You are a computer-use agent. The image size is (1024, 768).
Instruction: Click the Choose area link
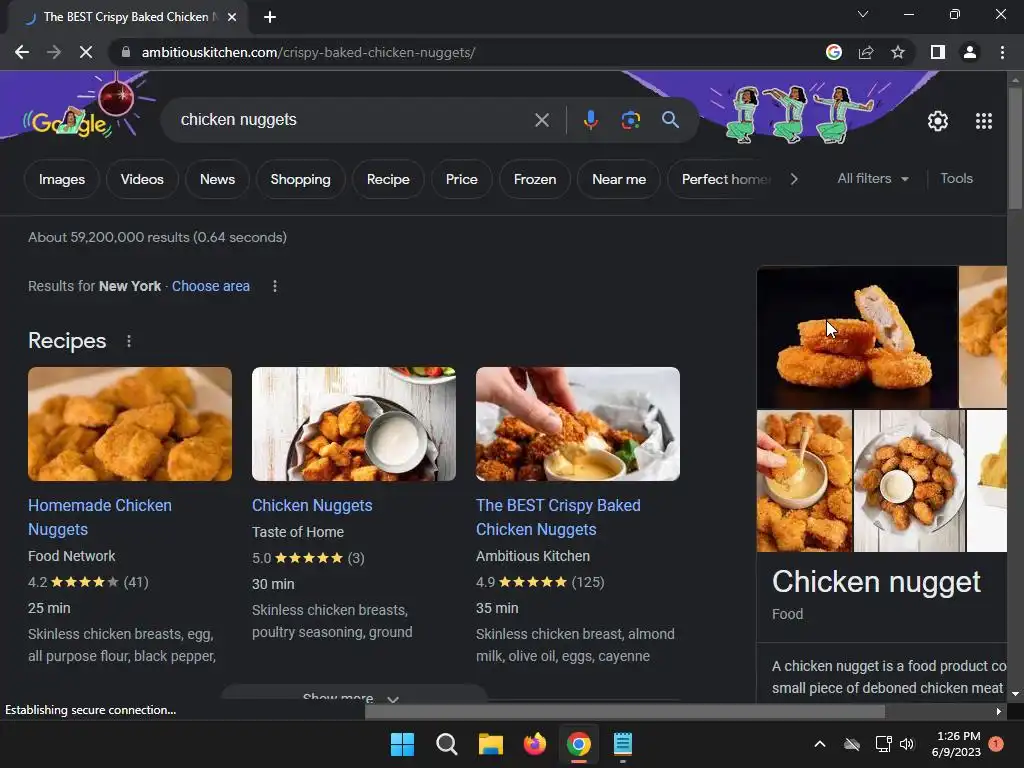(211, 286)
